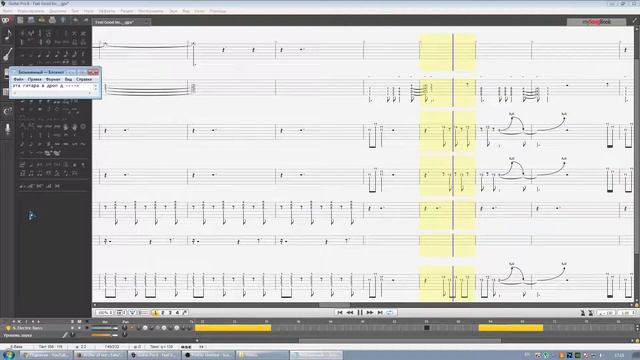Open Справка menu in Notepad window
This screenshot has width=640, height=360.
(x=84, y=79)
